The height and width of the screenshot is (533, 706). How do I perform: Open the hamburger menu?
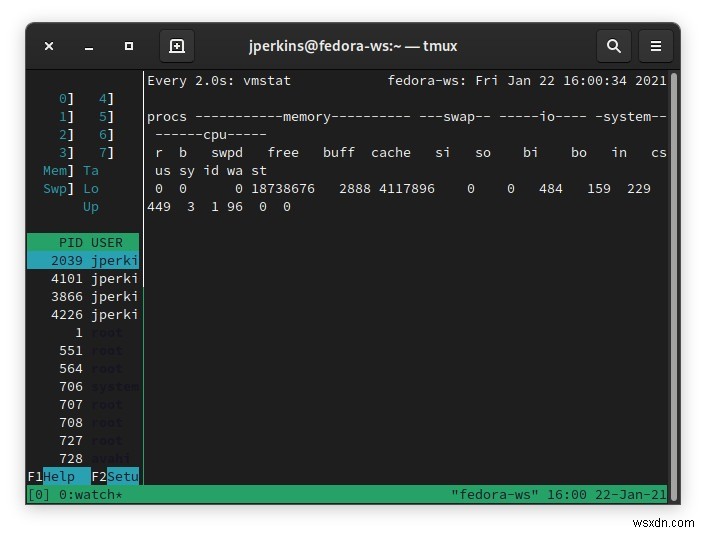[x=656, y=46]
